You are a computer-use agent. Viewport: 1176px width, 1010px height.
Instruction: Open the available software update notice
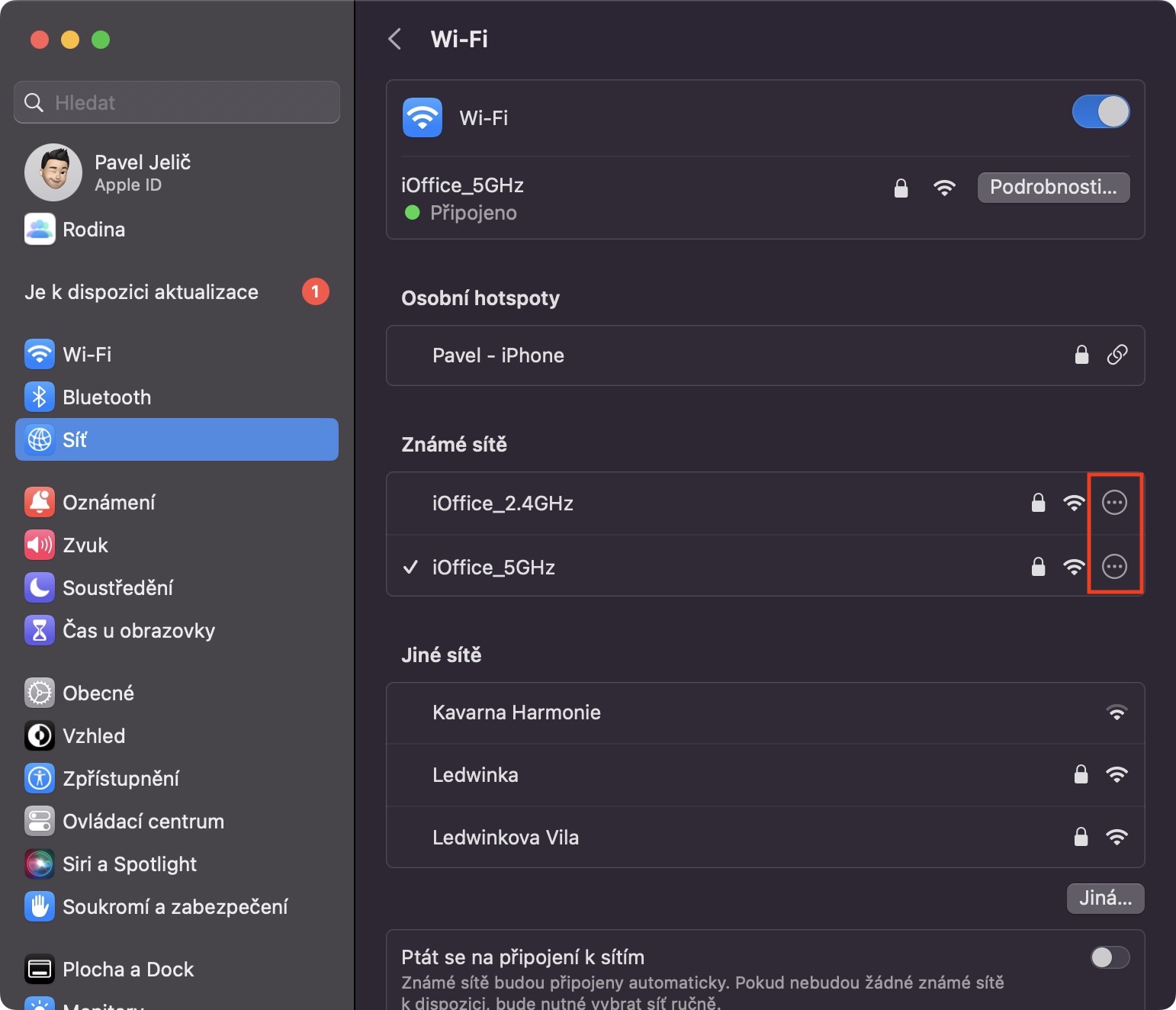click(x=142, y=292)
